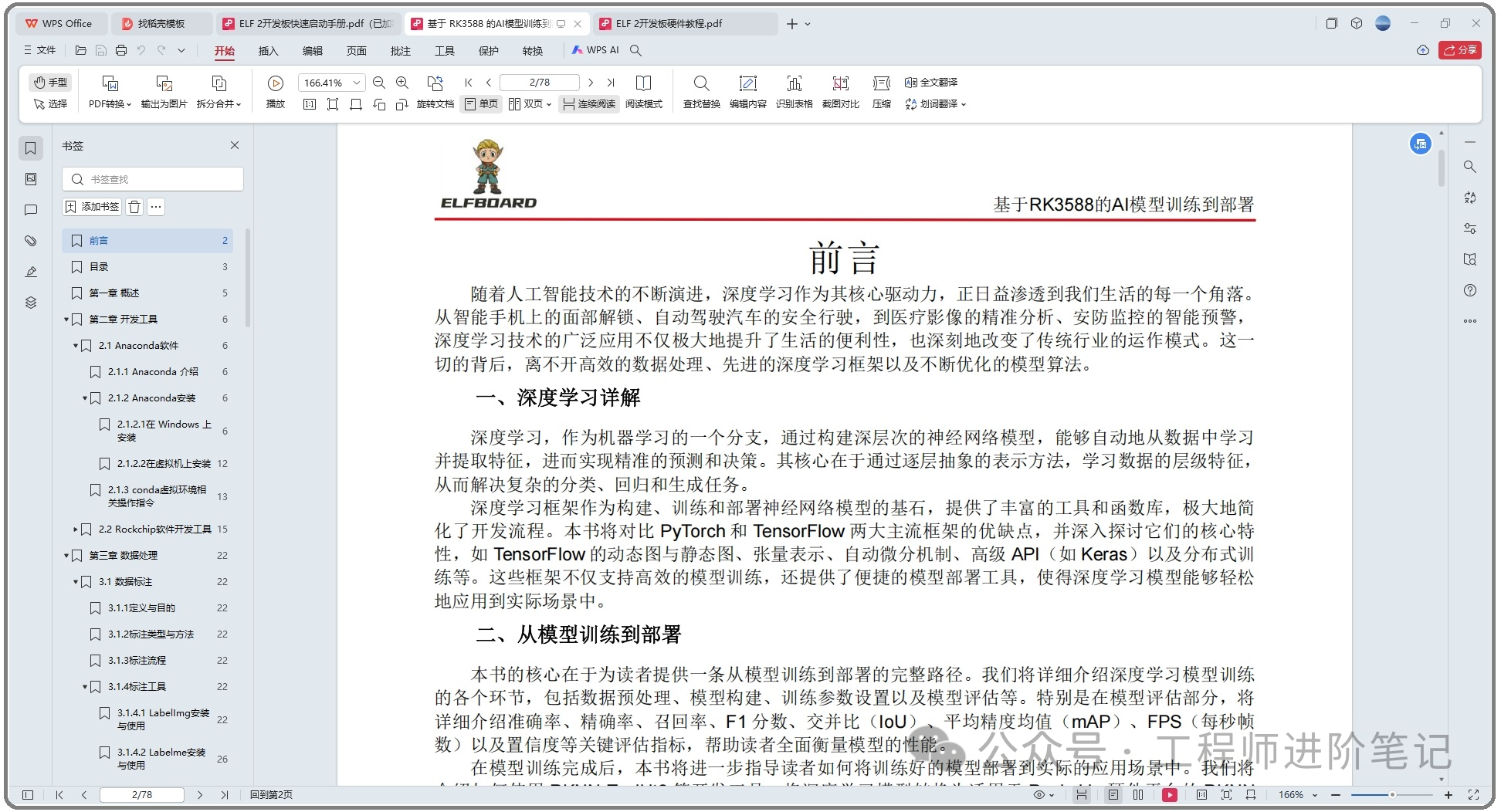The width and height of the screenshot is (1501, 812).
Task: Click the 查找替换 search icon
Action: coord(701,83)
